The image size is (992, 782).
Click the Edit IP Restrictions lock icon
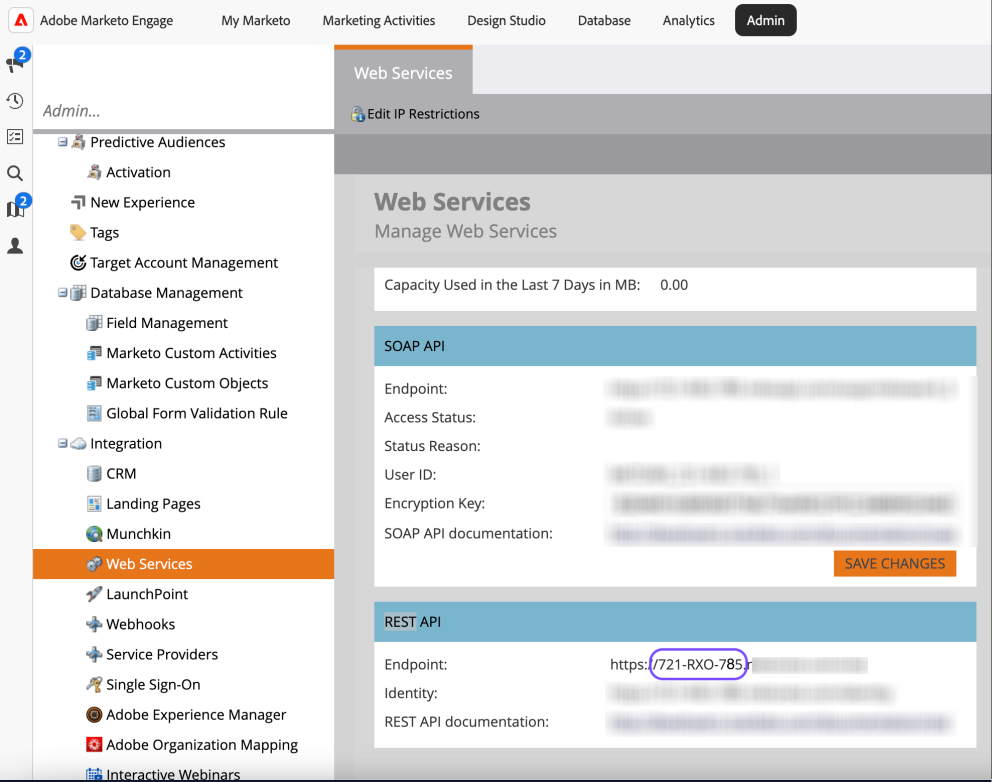tap(358, 114)
